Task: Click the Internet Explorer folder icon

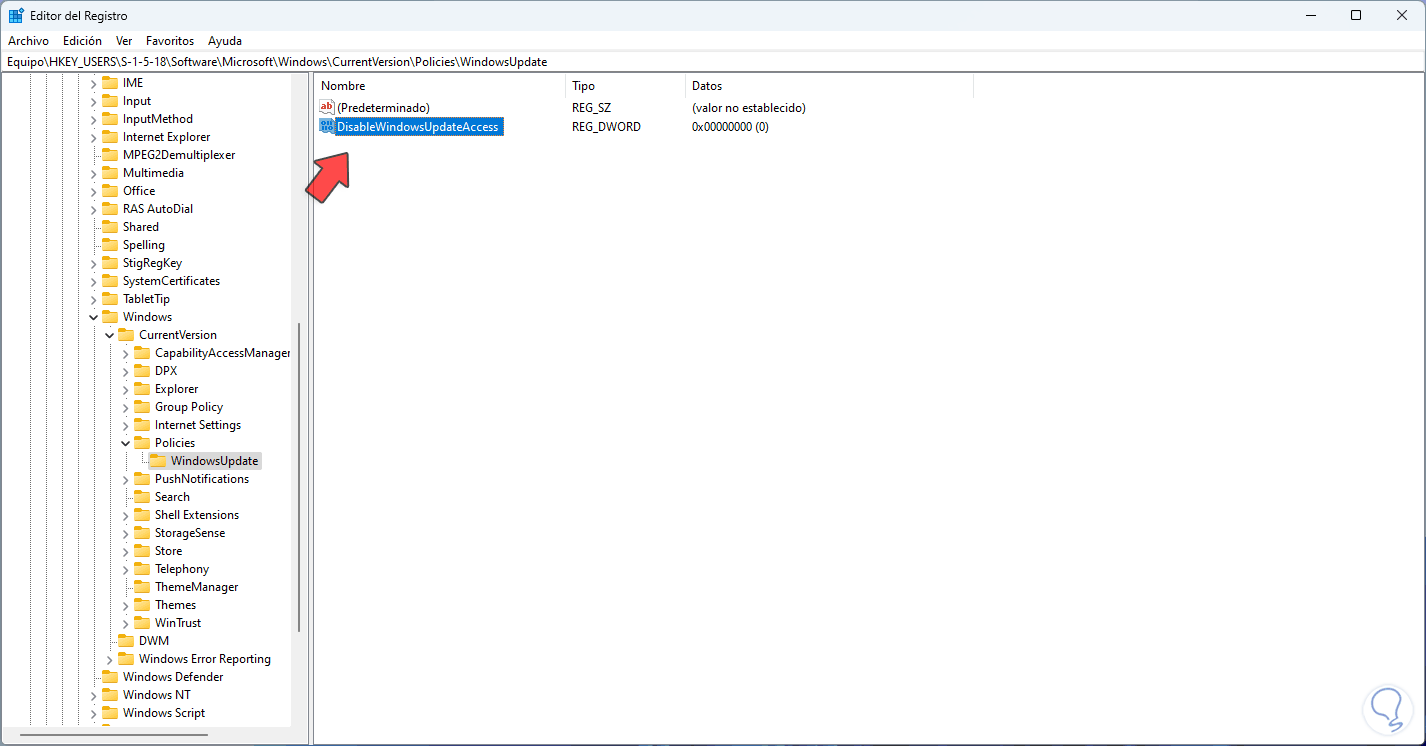Action: pyautogui.click(x=110, y=137)
